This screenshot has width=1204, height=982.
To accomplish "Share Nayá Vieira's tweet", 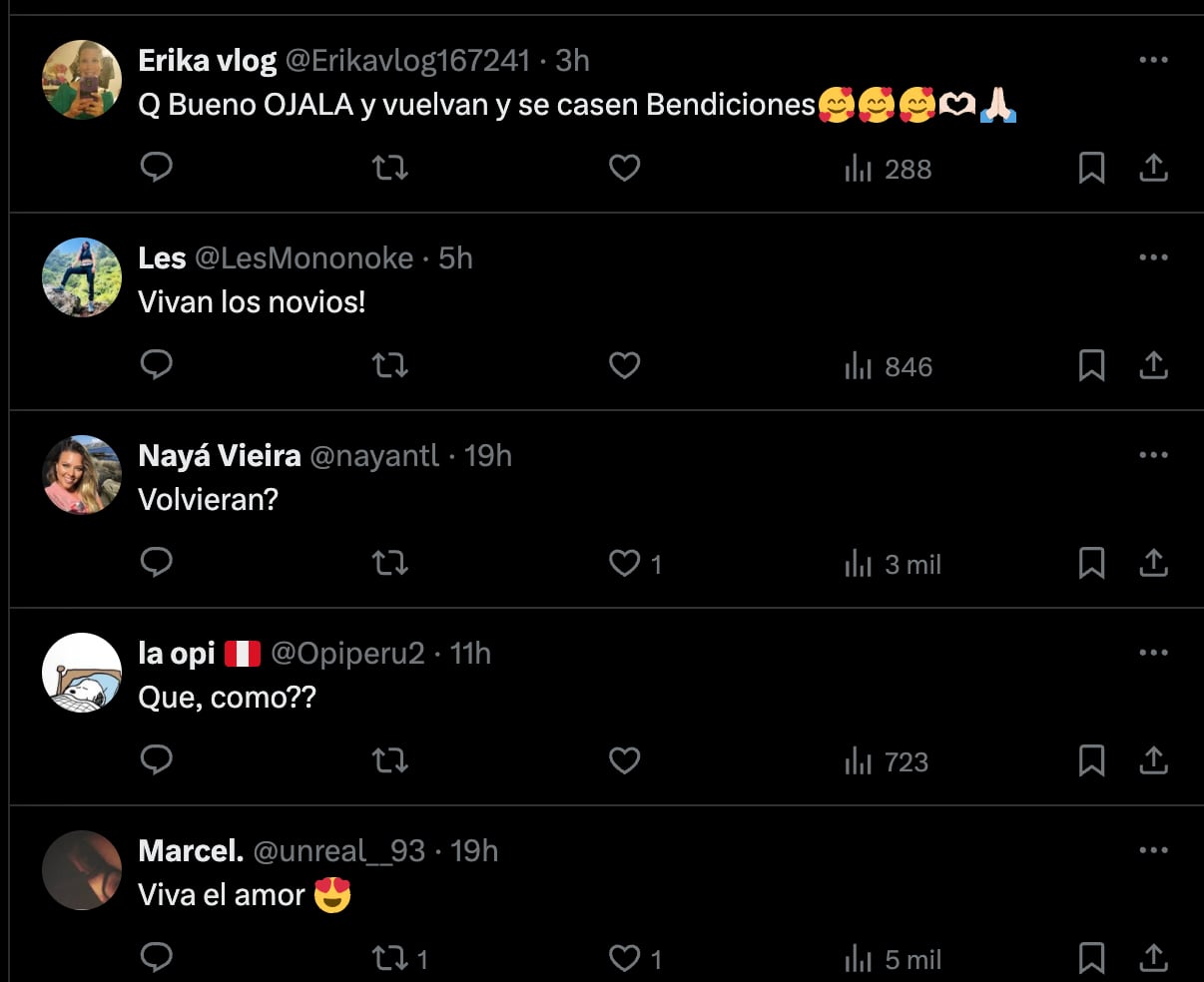I will pyautogui.click(x=1153, y=563).
